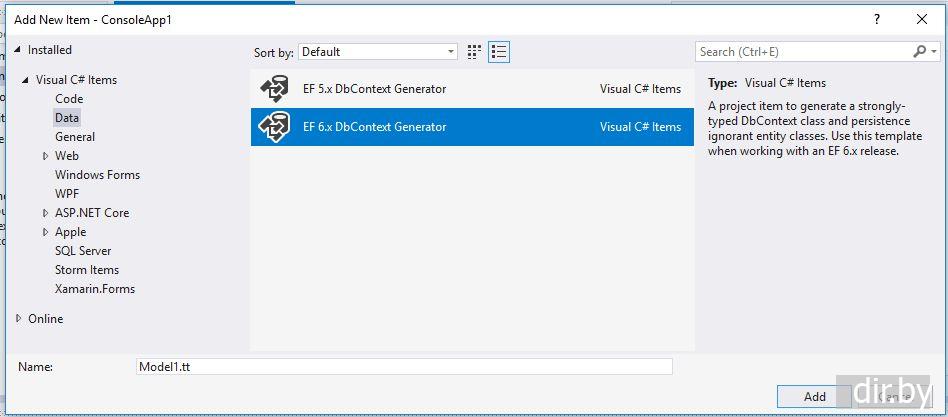The width and height of the screenshot is (948, 417).
Task: Select the Windows Forms category
Action: pos(97,175)
